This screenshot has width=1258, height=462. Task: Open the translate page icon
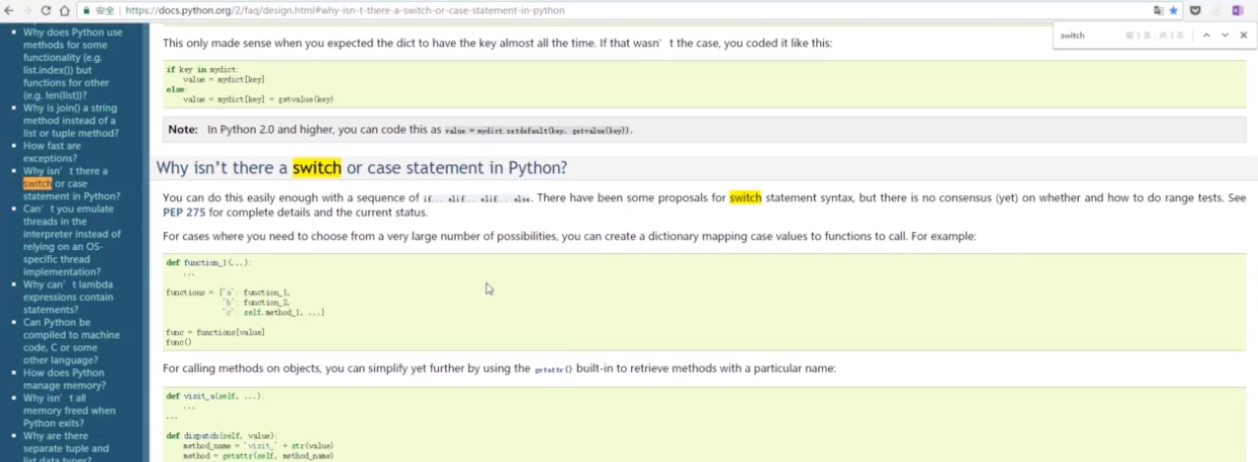[x=1158, y=10]
